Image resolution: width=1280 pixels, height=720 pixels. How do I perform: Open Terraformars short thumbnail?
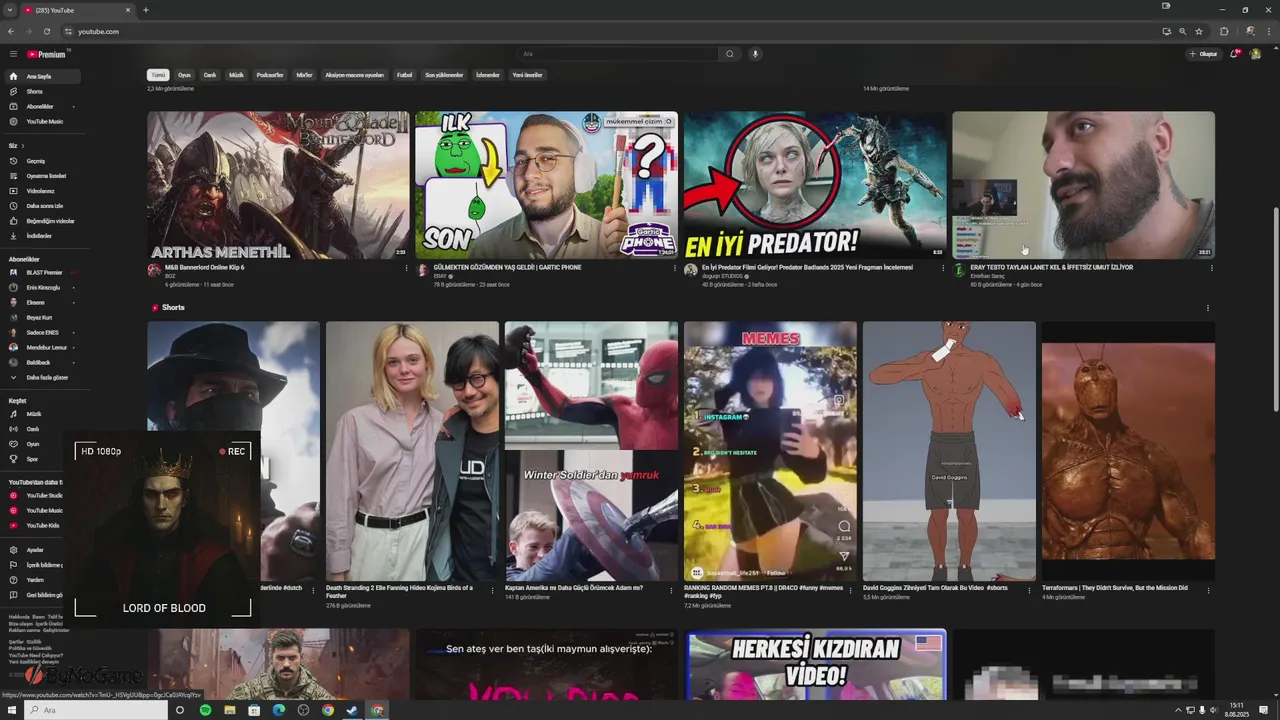1128,451
